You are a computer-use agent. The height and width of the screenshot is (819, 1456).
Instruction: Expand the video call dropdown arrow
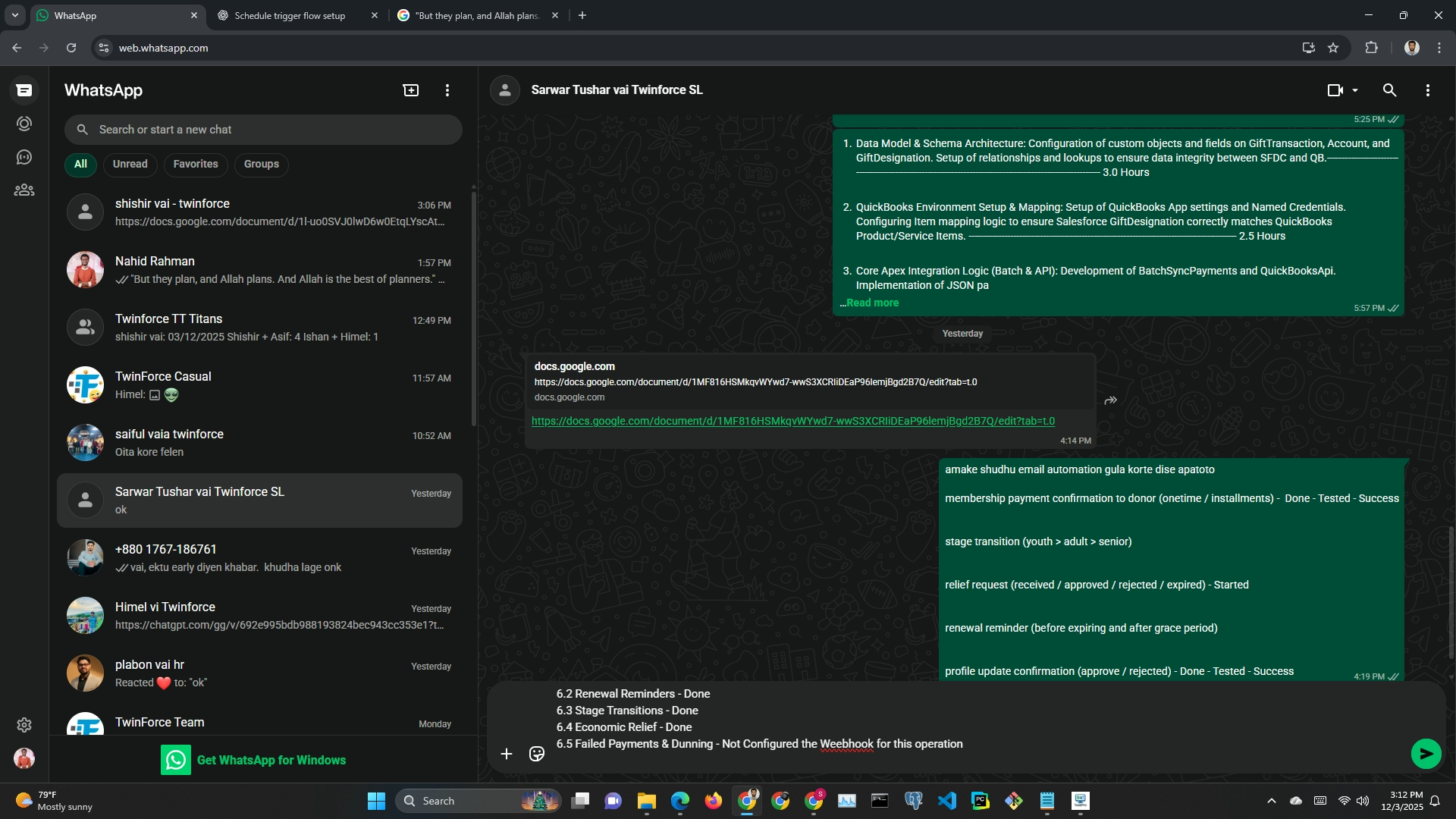click(x=1355, y=90)
